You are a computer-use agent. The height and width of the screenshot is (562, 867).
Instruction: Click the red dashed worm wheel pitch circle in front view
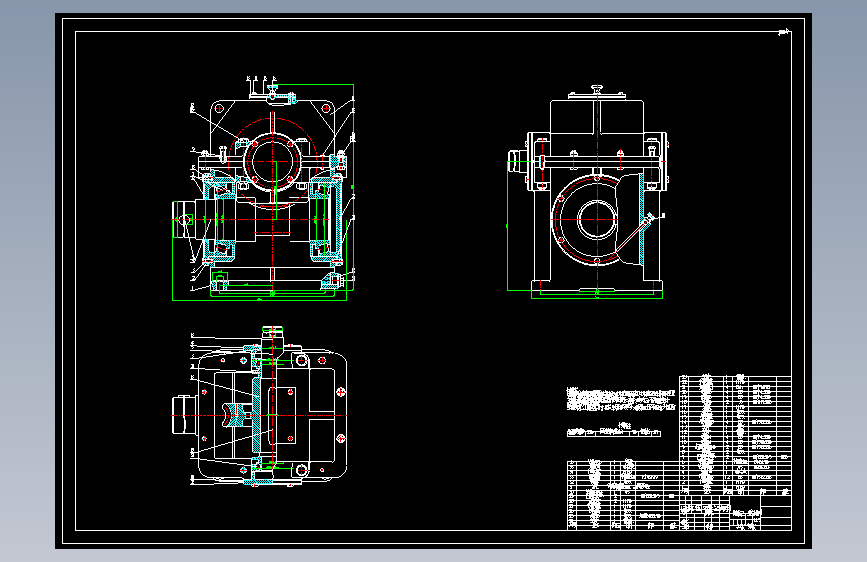[x=273, y=163]
